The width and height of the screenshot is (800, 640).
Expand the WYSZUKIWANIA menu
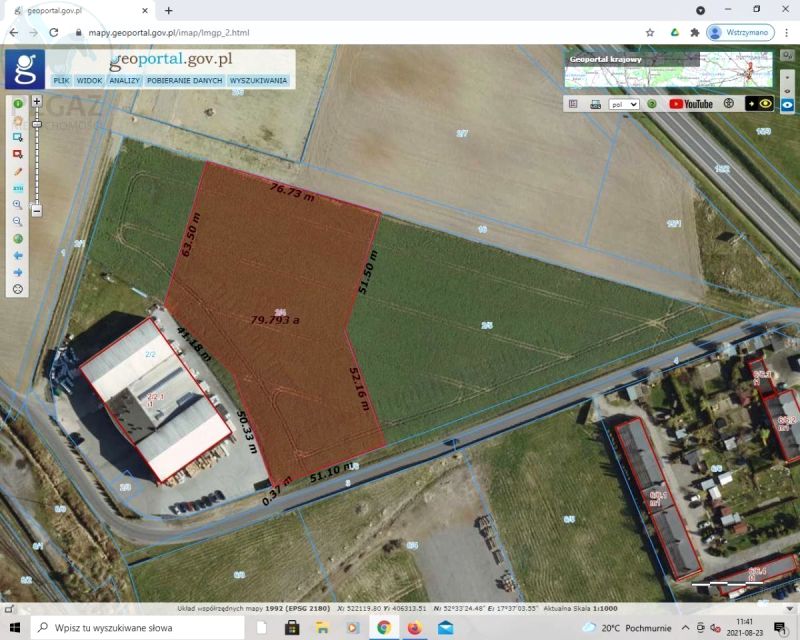[258, 80]
